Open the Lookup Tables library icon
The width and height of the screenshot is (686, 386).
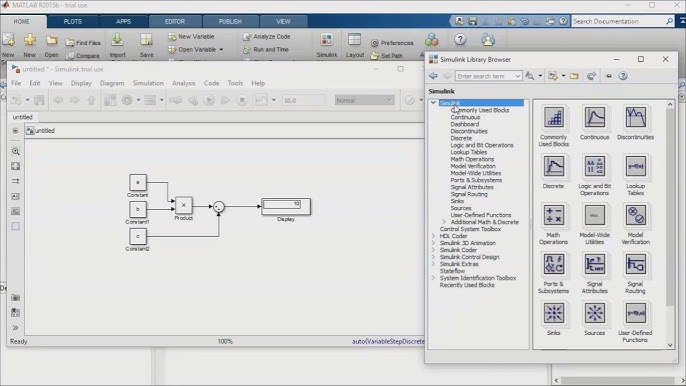636,166
